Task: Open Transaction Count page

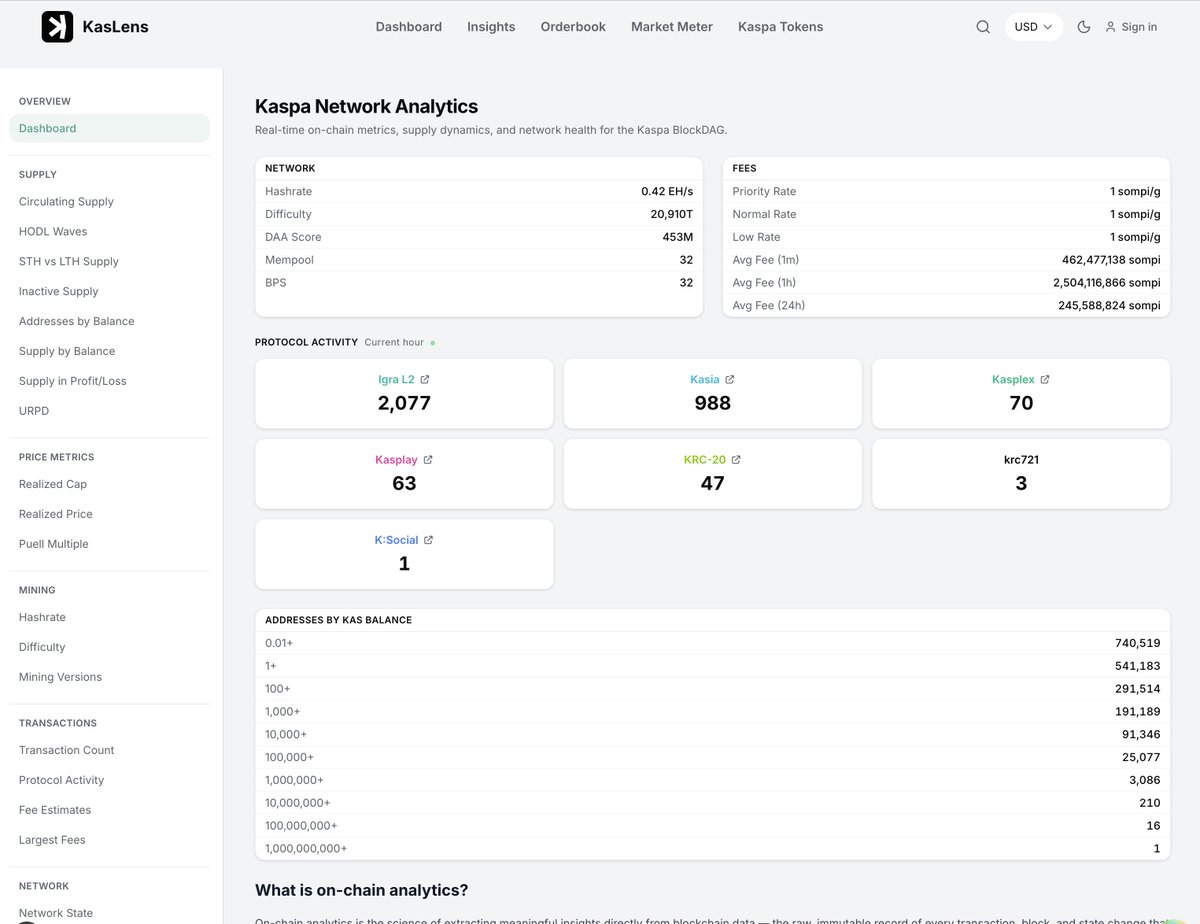Action: pos(67,750)
